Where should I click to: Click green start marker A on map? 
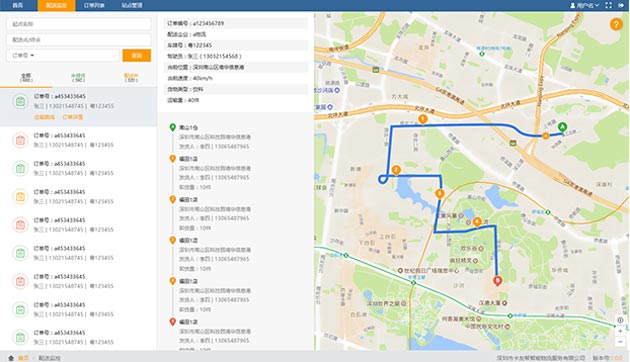pos(562,127)
